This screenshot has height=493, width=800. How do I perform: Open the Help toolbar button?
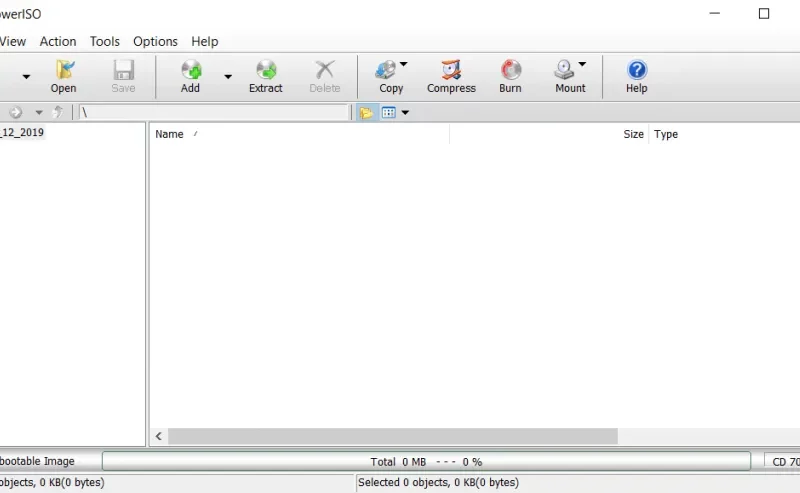[x=637, y=77]
